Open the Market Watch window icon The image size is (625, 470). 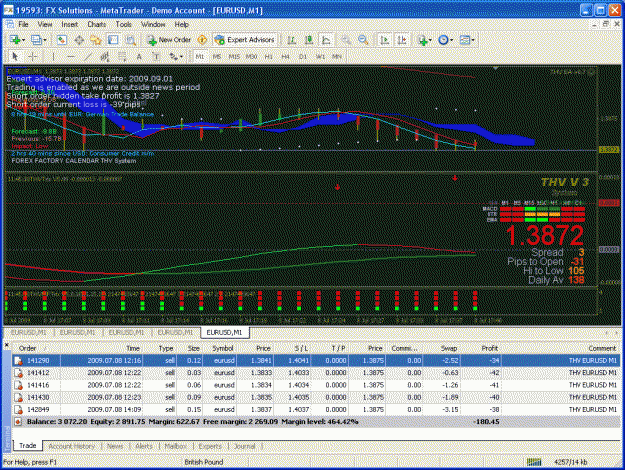click(61, 40)
